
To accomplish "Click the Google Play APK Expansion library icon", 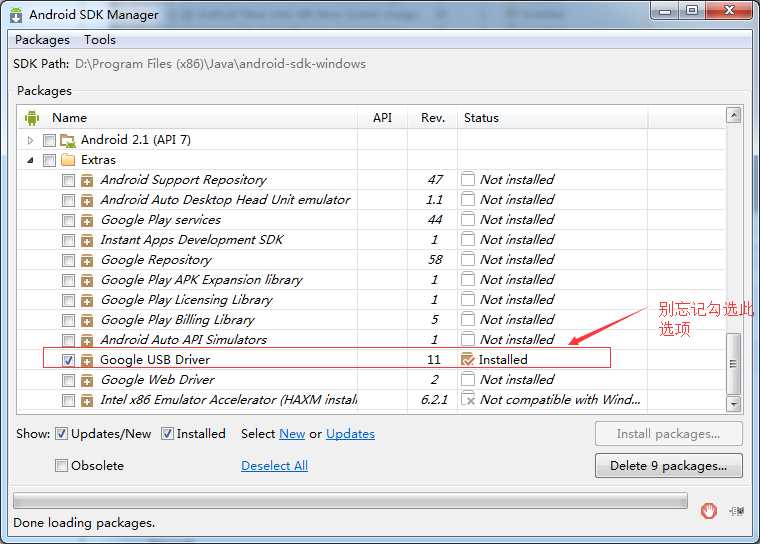I will 87,280.
